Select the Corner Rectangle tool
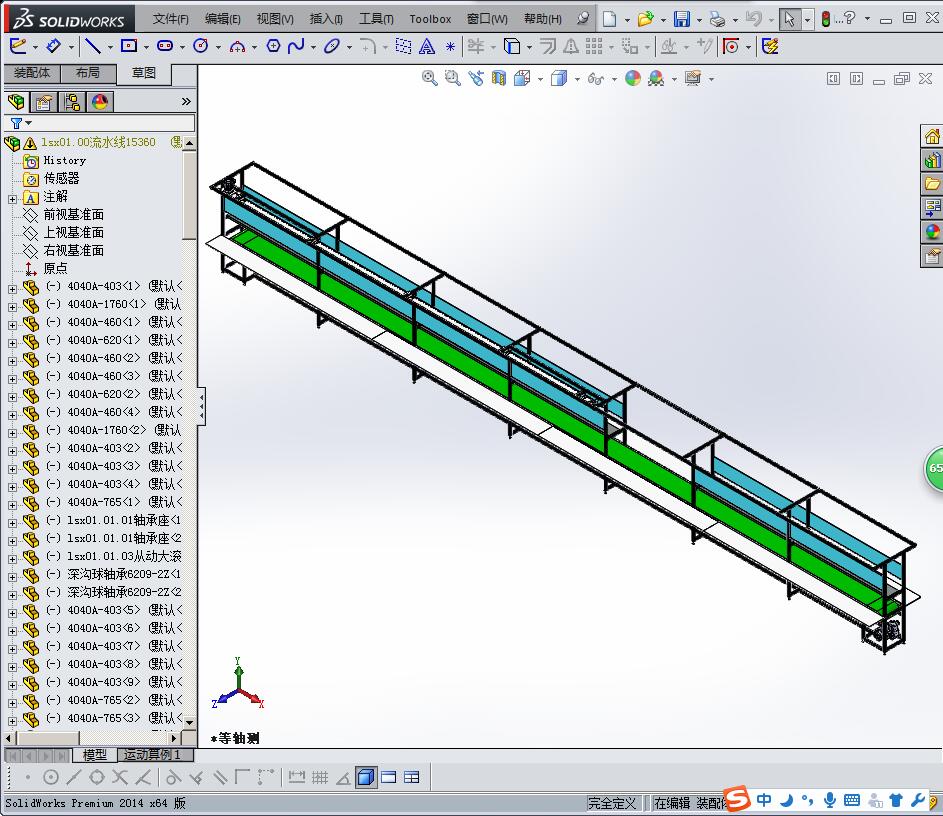Viewport: 943px width, 816px height. [129, 46]
